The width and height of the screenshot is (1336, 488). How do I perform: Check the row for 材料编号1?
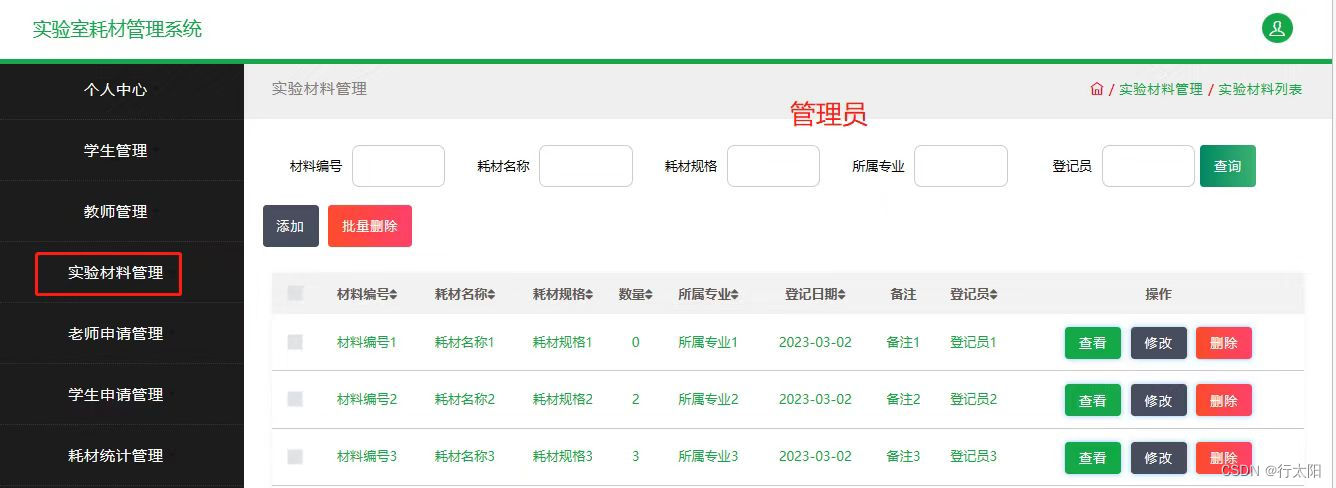click(295, 342)
